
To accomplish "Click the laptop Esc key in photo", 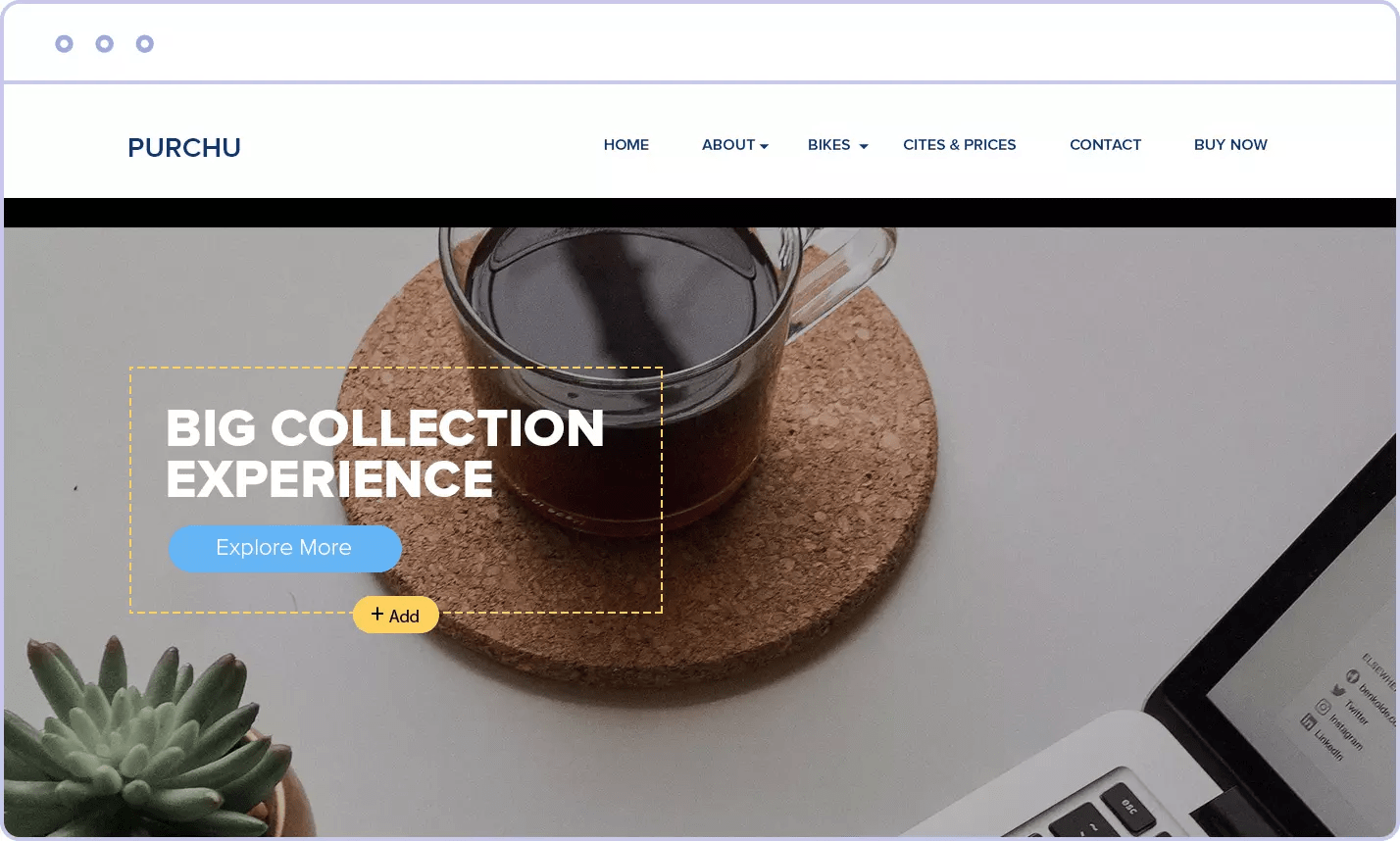I will pyautogui.click(x=1129, y=810).
